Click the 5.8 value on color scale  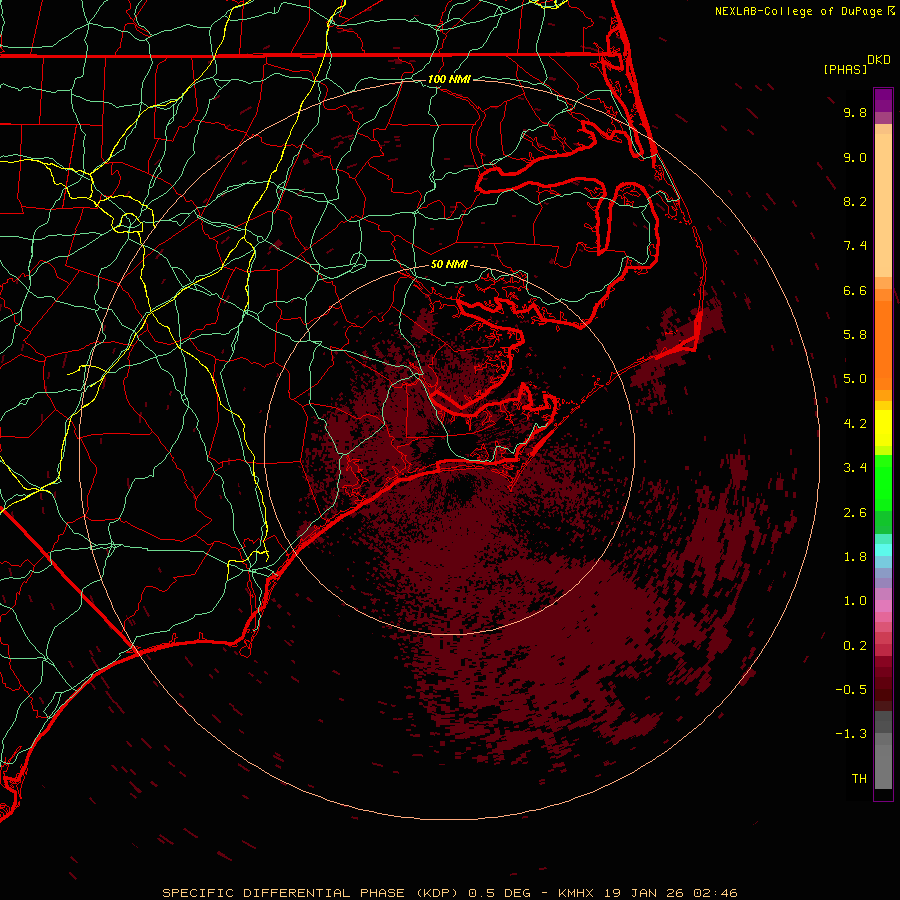click(x=855, y=335)
